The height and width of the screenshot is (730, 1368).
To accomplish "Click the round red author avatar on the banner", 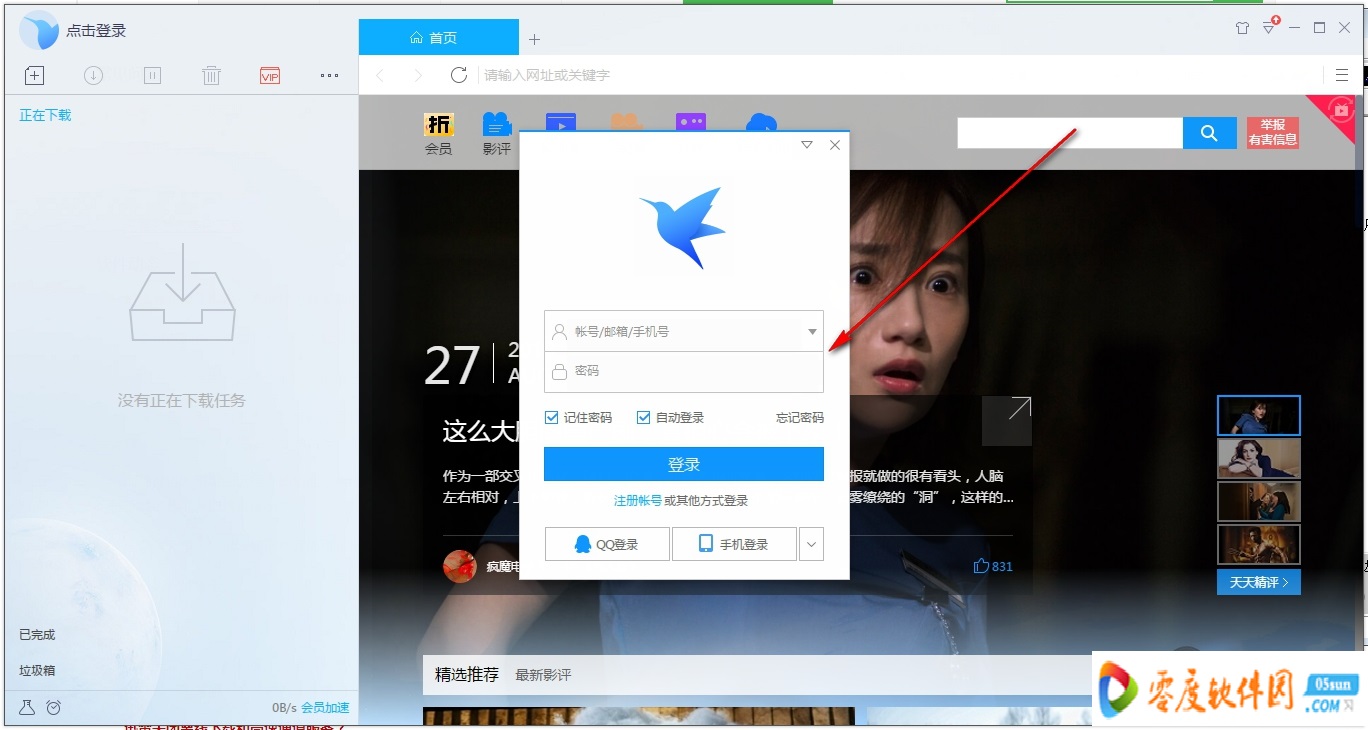I will [x=460, y=566].
